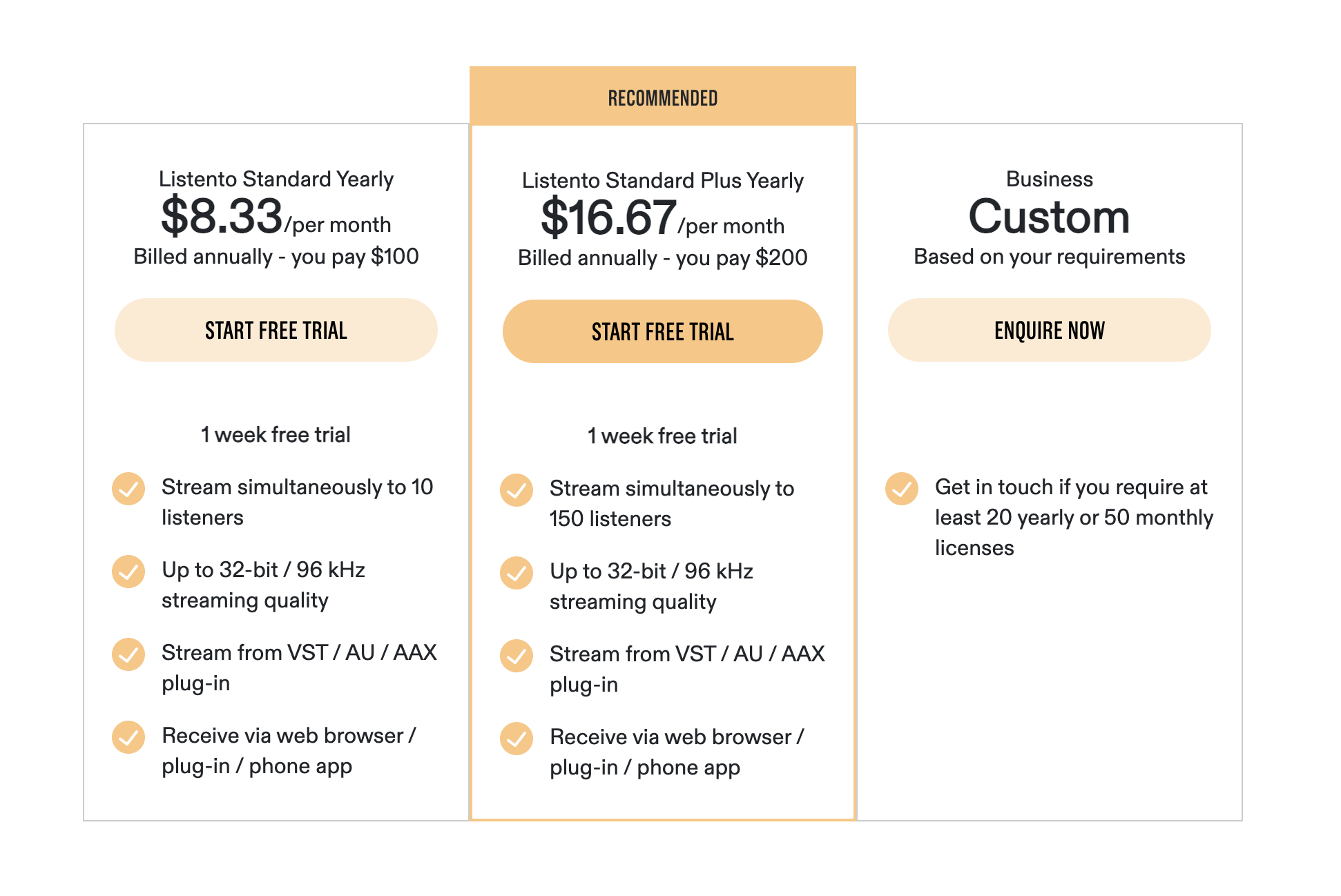
Task: Click checkmark icon beside 150 listeners feature
Action: (x=517, y=490)
